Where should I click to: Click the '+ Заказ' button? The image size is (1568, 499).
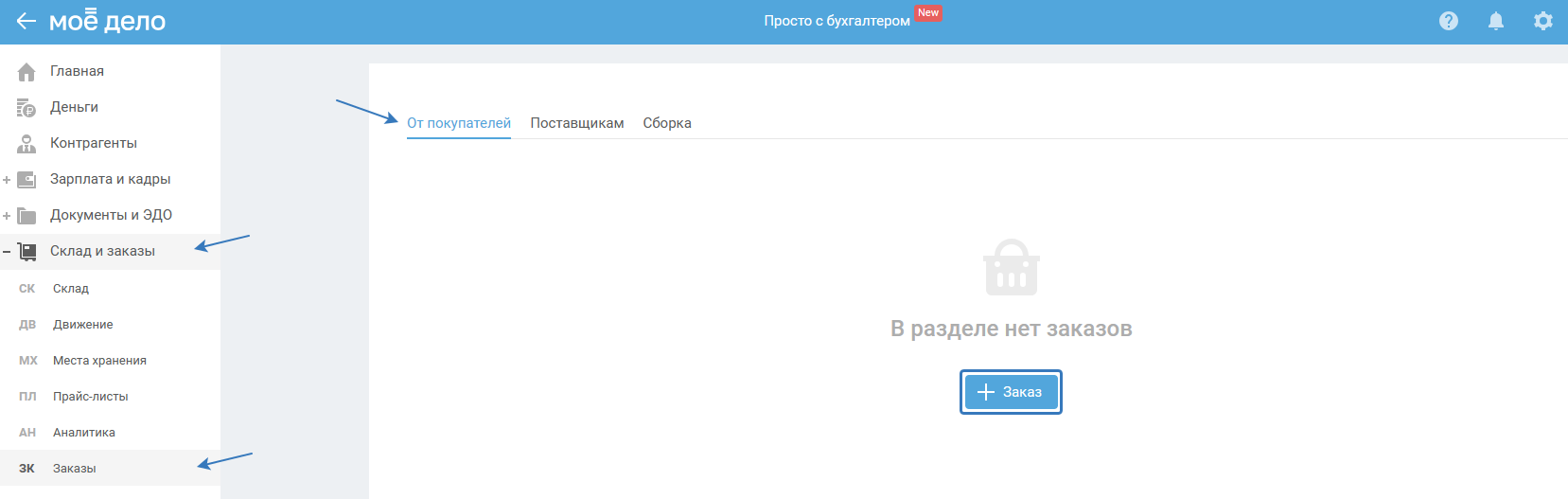click(x=1011, y=392)
